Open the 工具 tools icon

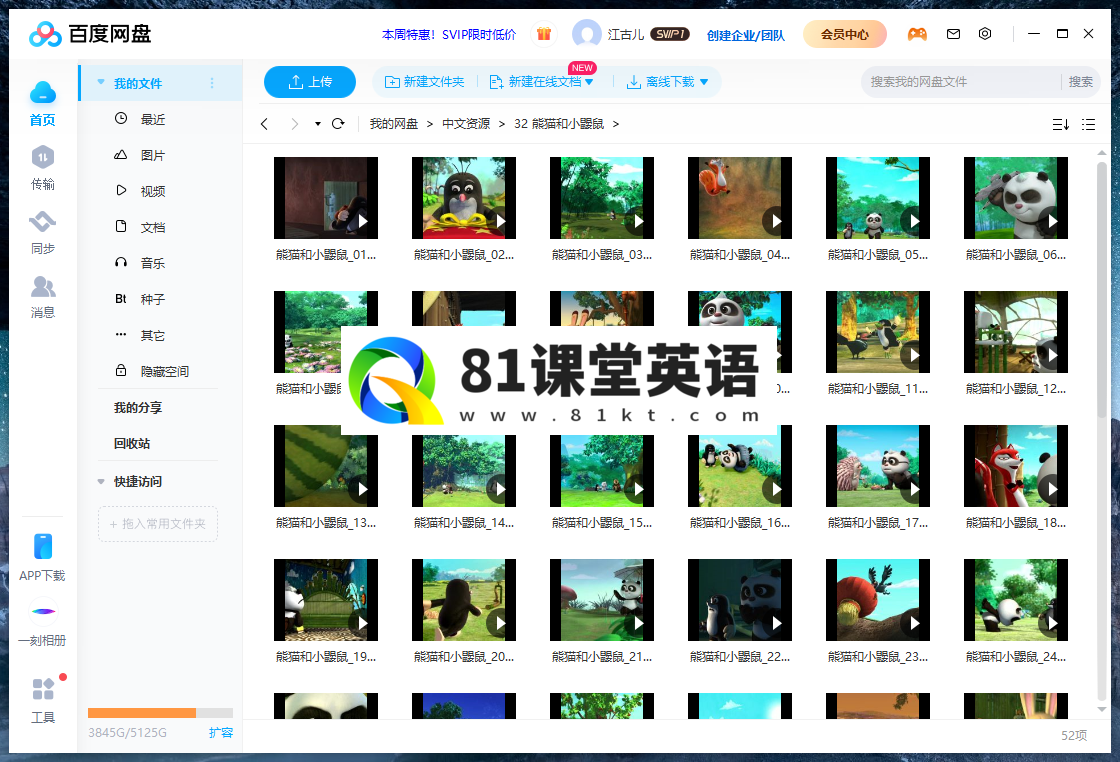(43, 689)
